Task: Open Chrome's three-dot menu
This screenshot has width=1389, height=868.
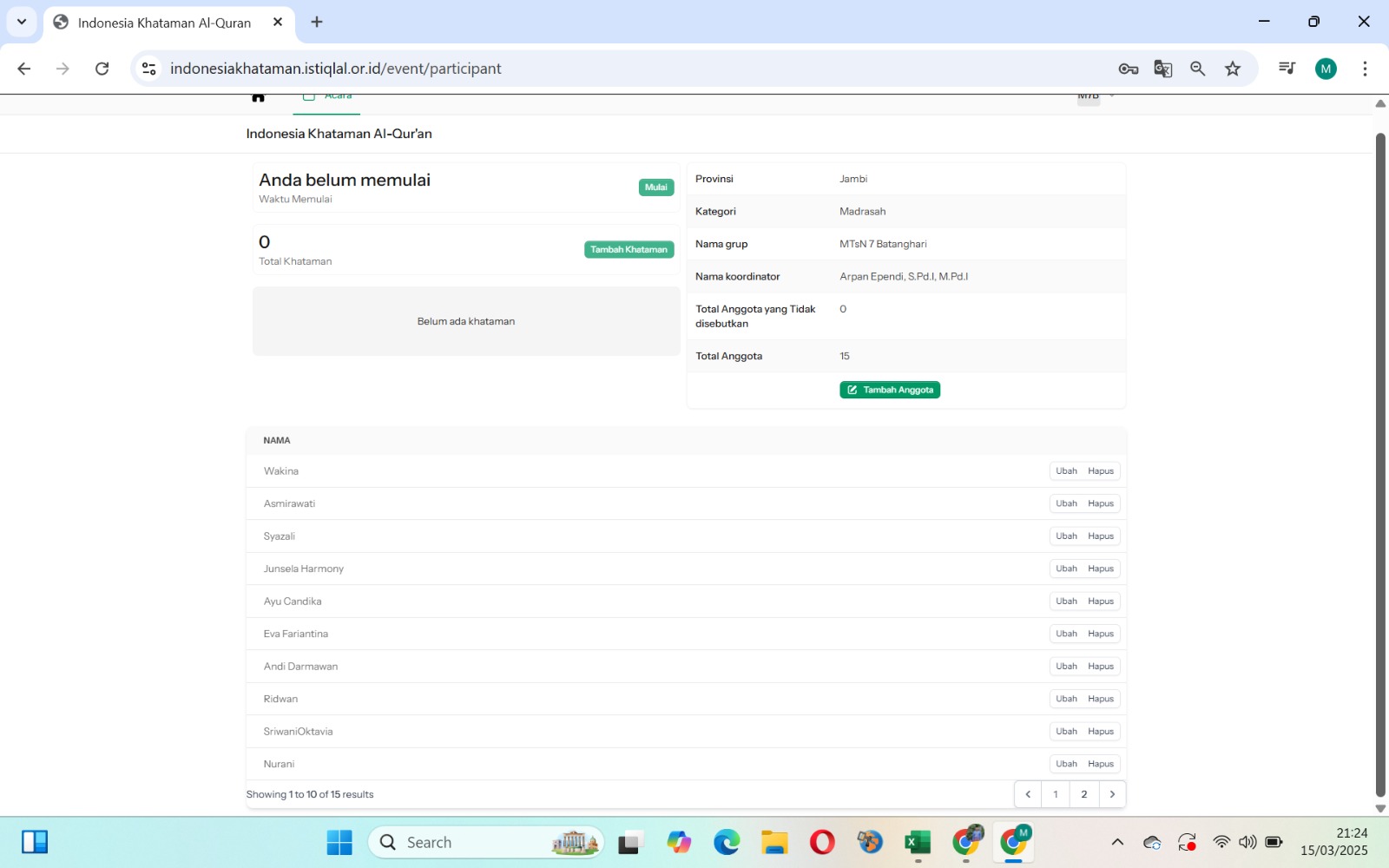Action: coord(1365,69)
